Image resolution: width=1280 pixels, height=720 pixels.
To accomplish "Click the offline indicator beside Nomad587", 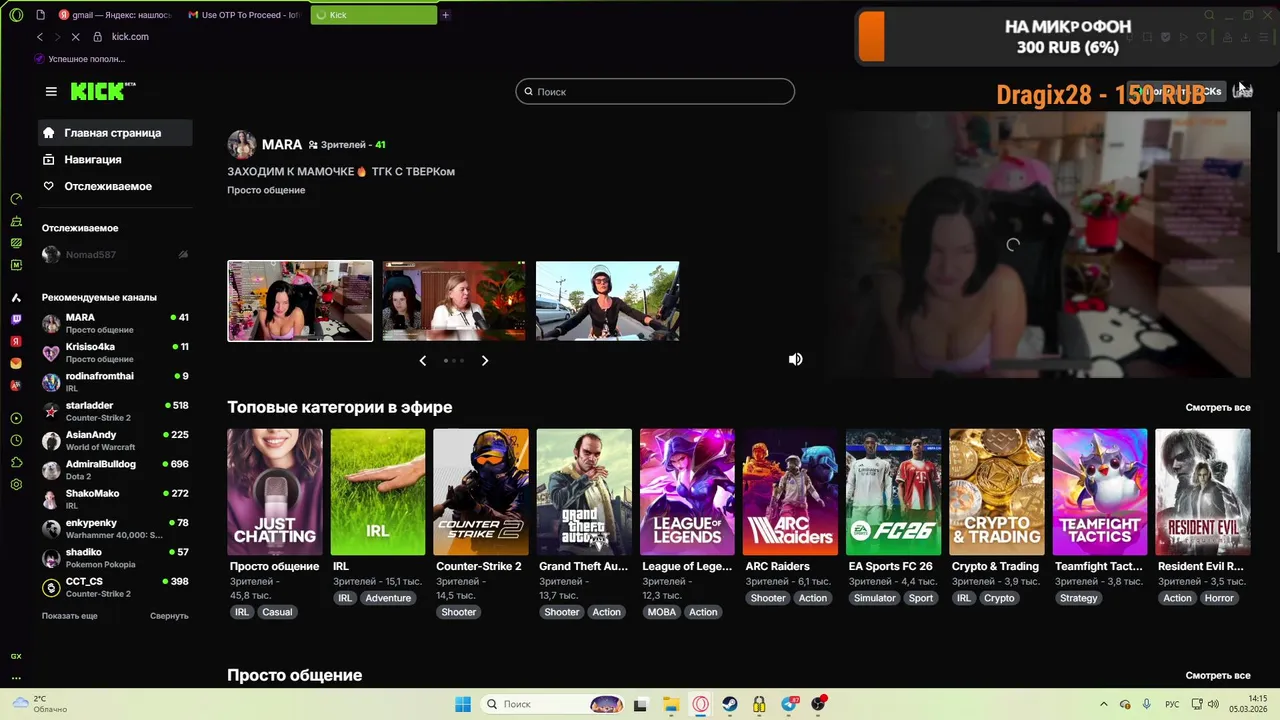I will [183, 255].
